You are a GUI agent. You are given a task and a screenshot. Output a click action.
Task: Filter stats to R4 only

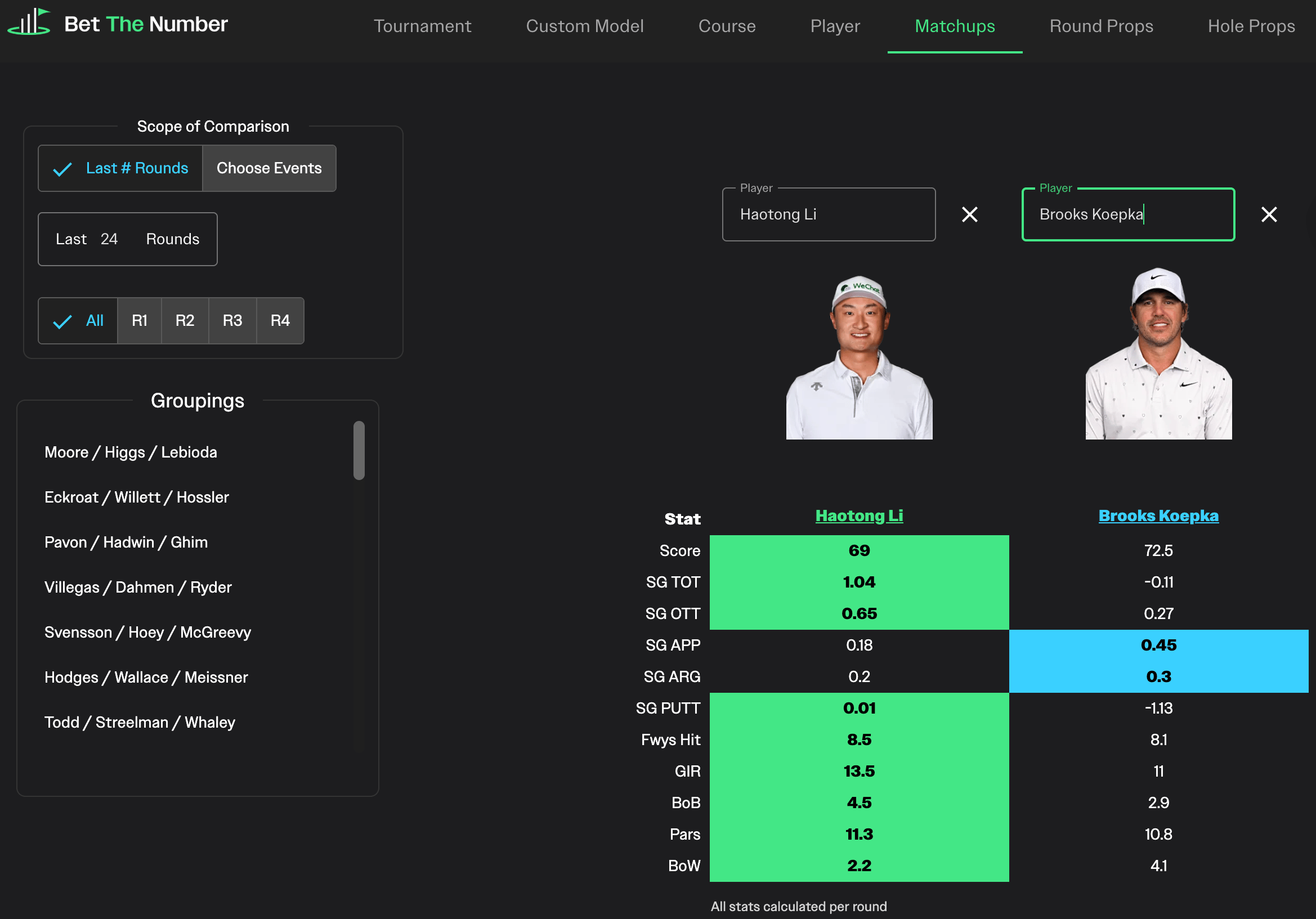280,320
